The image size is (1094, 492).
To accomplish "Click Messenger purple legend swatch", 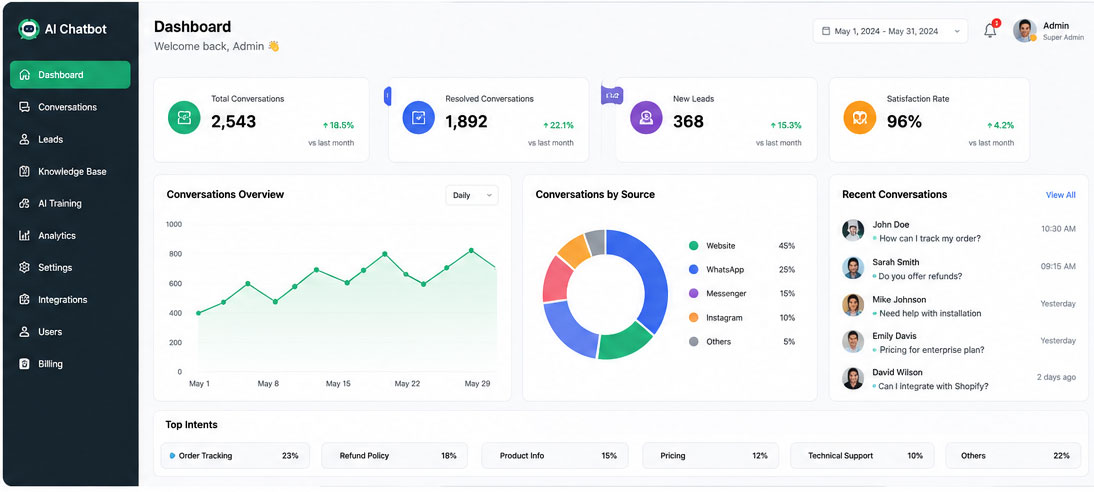I will [694, 293].
